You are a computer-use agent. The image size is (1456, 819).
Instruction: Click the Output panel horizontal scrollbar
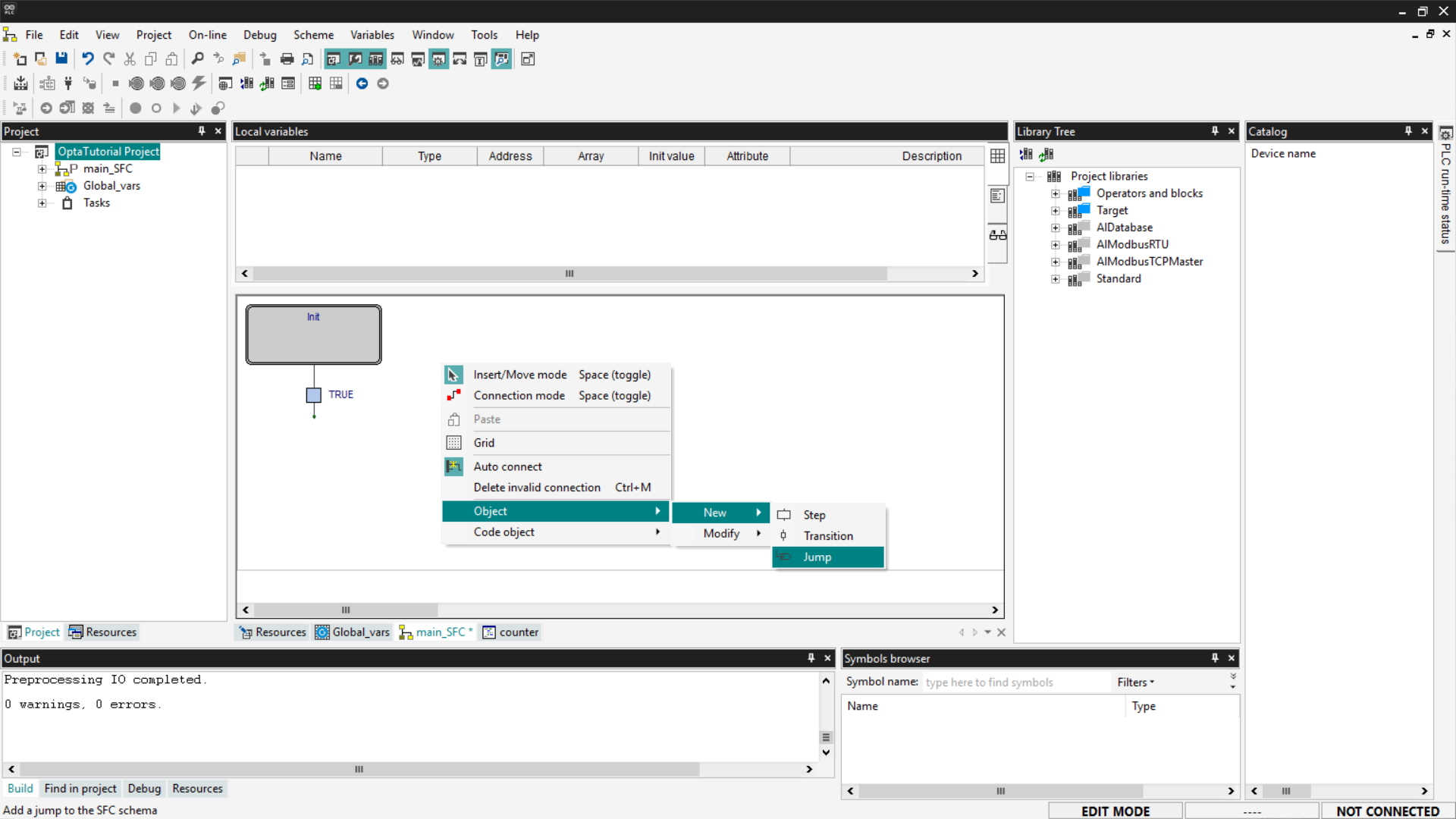[x=358, y=769]
